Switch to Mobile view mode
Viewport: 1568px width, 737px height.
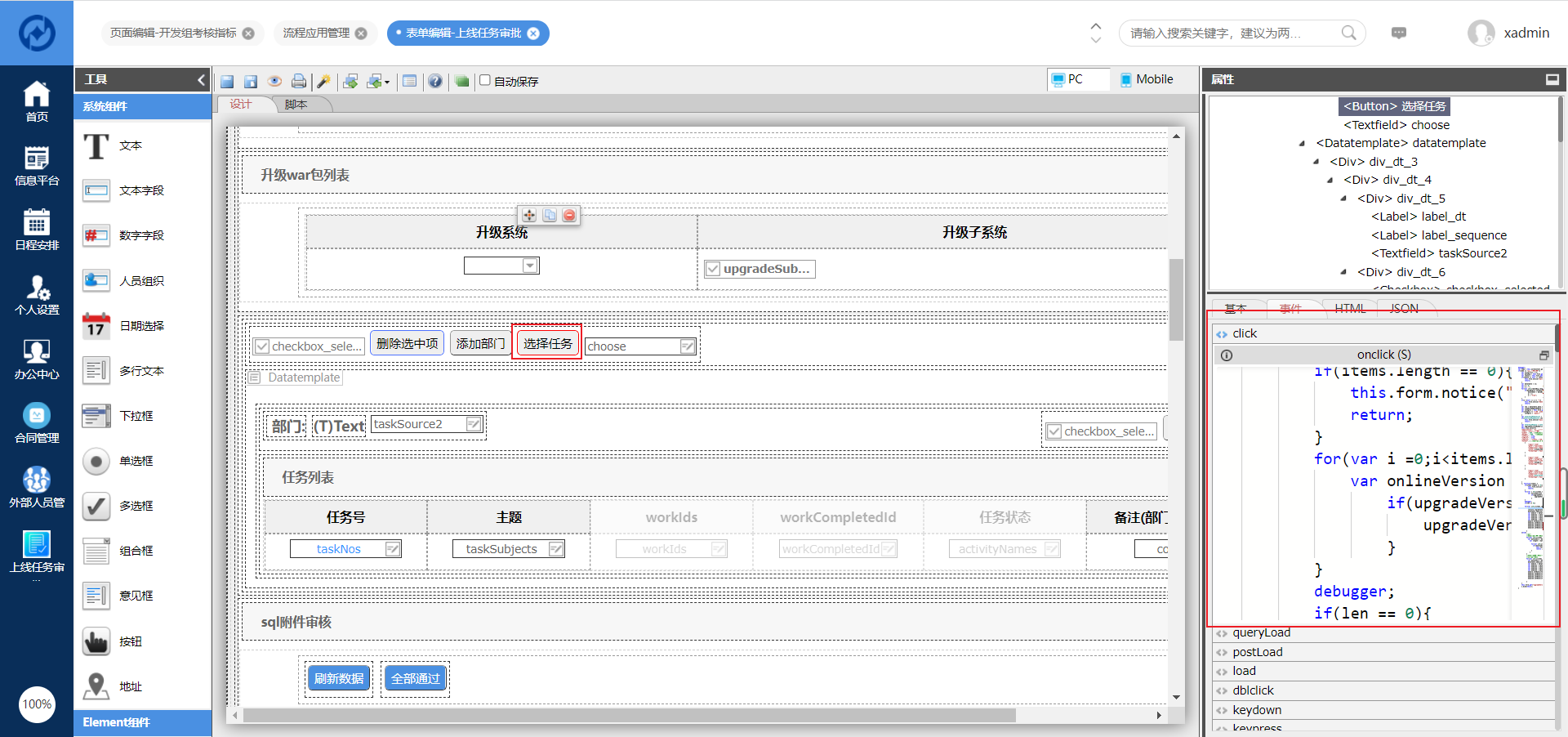[x=1147, y=79]
